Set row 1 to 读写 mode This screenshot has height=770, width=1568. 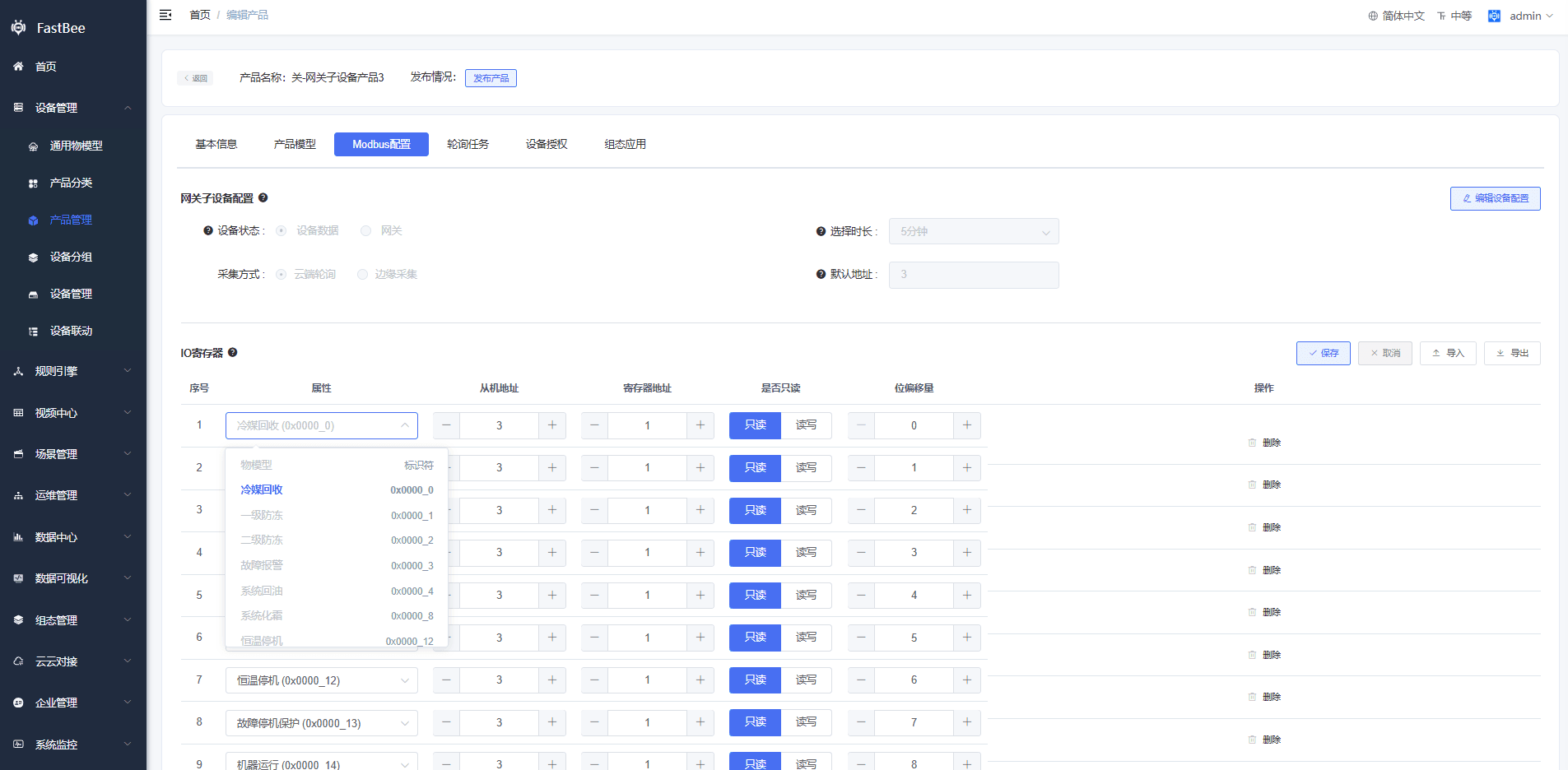[x=806, y=425]
